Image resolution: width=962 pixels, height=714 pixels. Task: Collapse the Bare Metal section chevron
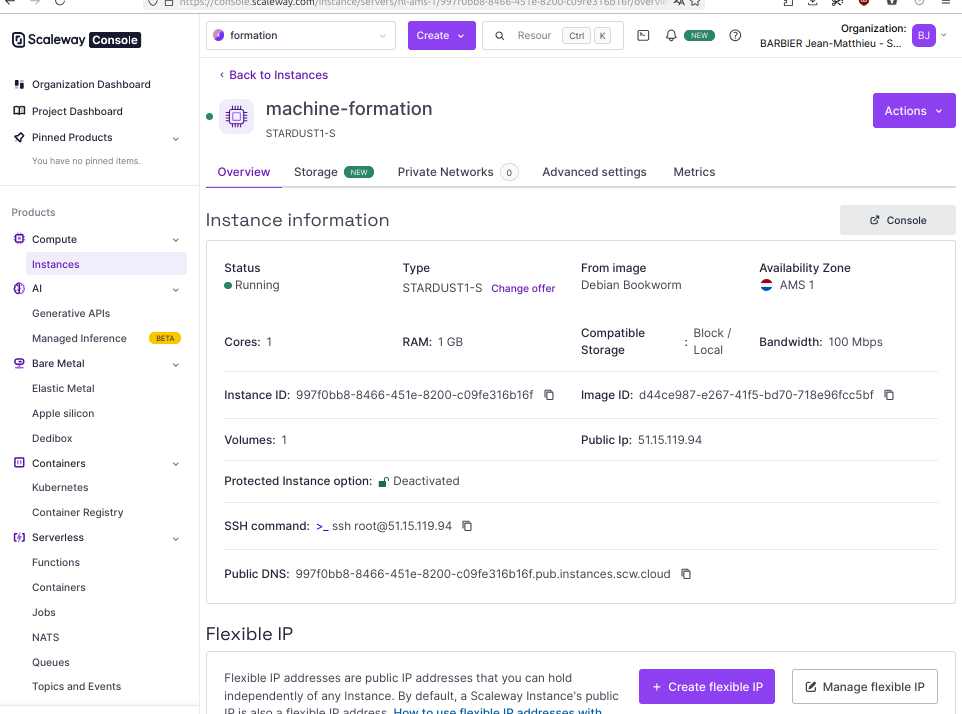(x=176, y=364)
